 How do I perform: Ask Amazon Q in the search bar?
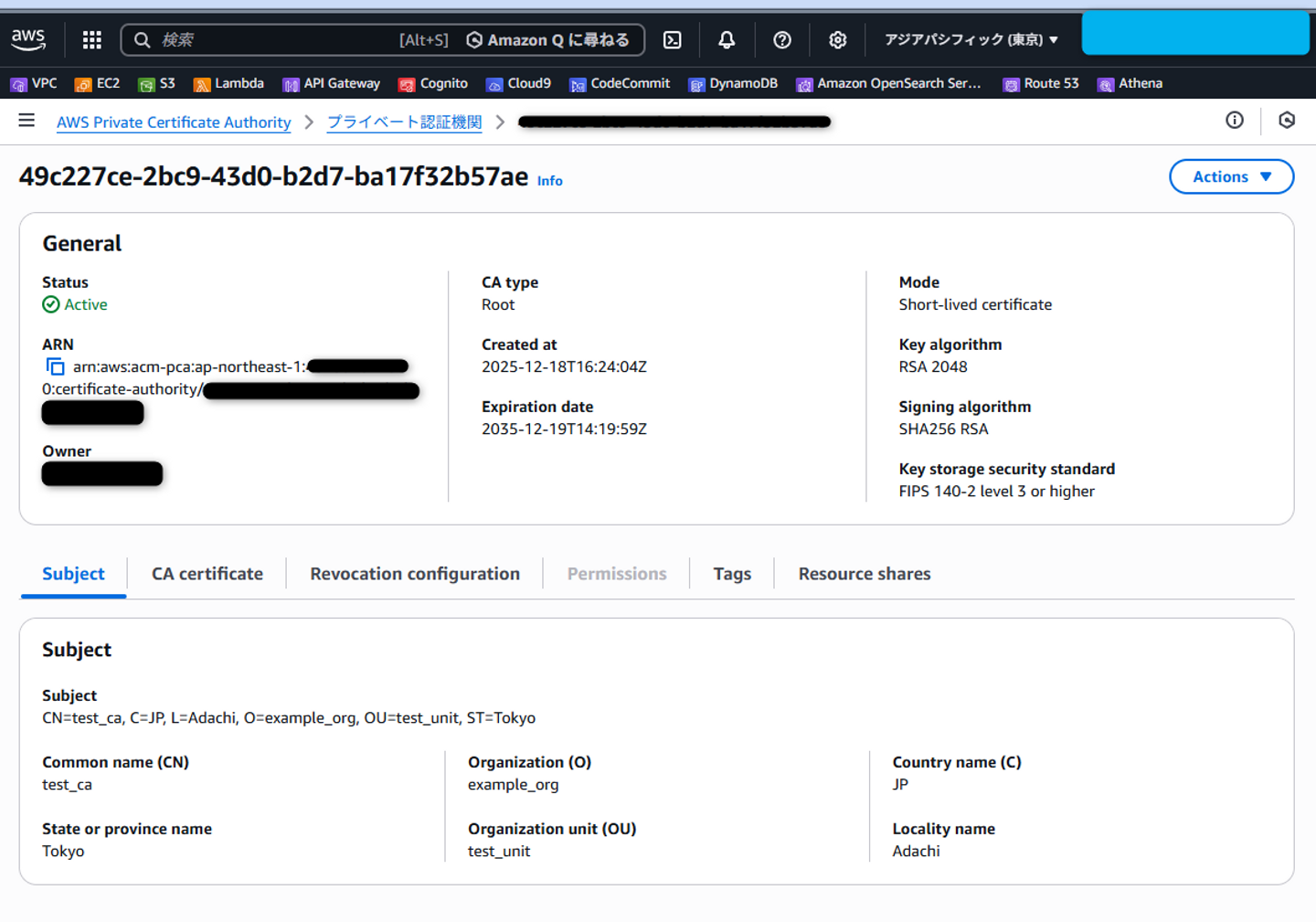click(x=547, y=39)
